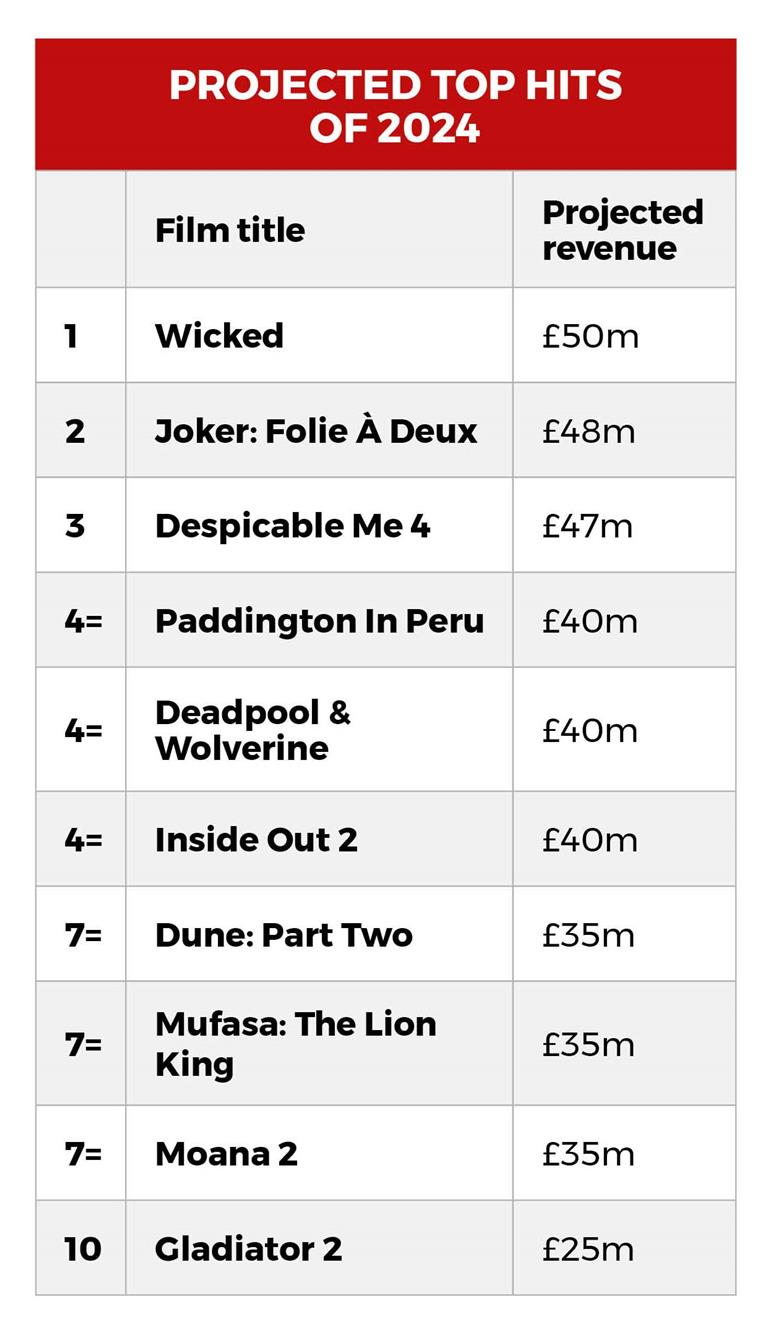Screen dimensions: 780x1339
Task: Click the £47m revenue value
Action: coord(587,526)
